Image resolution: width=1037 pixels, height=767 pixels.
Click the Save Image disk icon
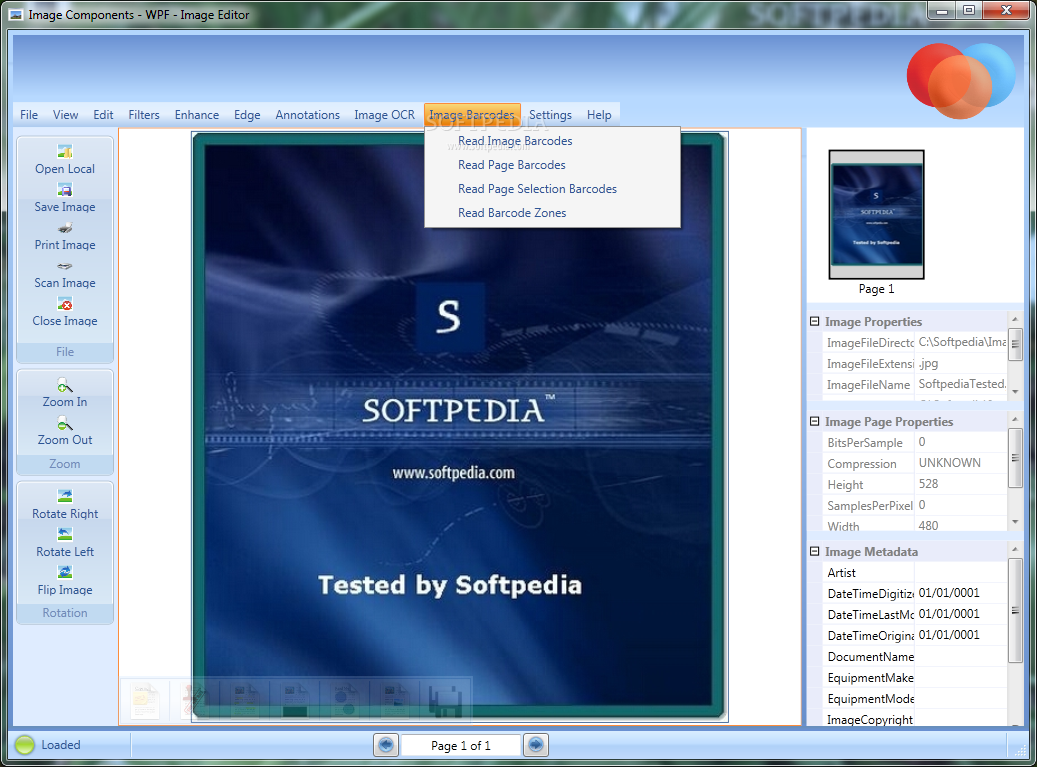coord(65,190)
